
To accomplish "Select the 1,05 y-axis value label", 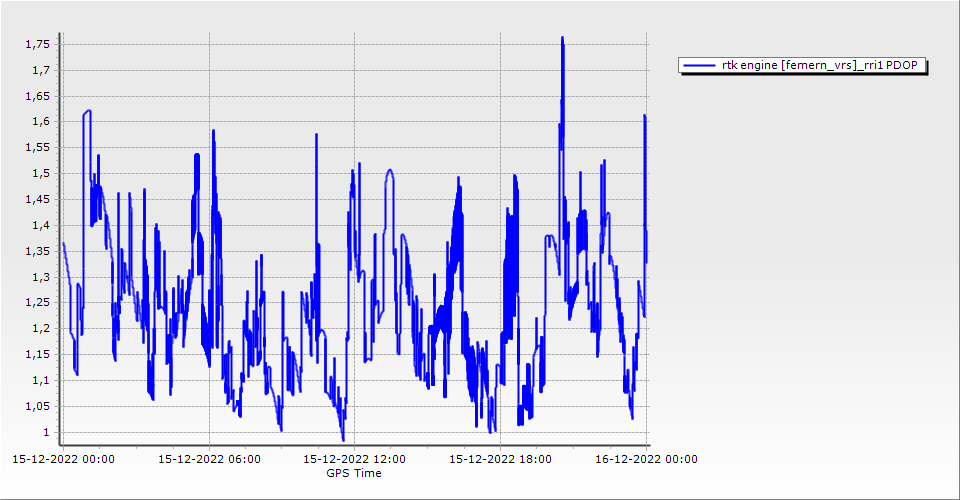I will tap(40, 407).
